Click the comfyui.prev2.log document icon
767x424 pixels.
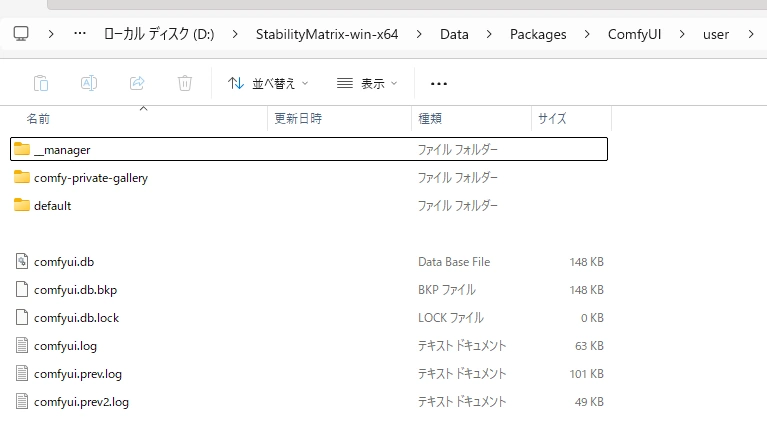click(22, 401)
